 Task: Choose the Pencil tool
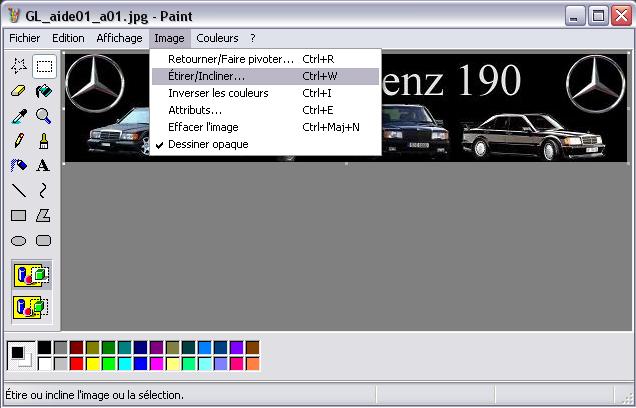pos(19,141)
